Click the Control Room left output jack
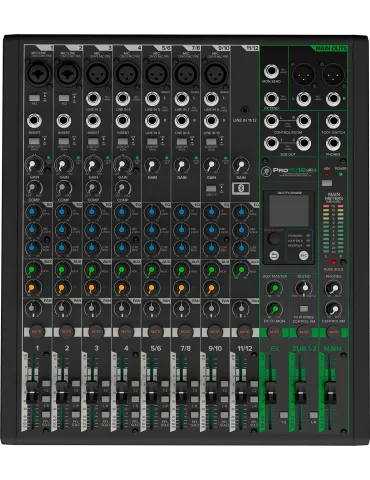Screen dimensions: 370x480 (x=271, y=122)
